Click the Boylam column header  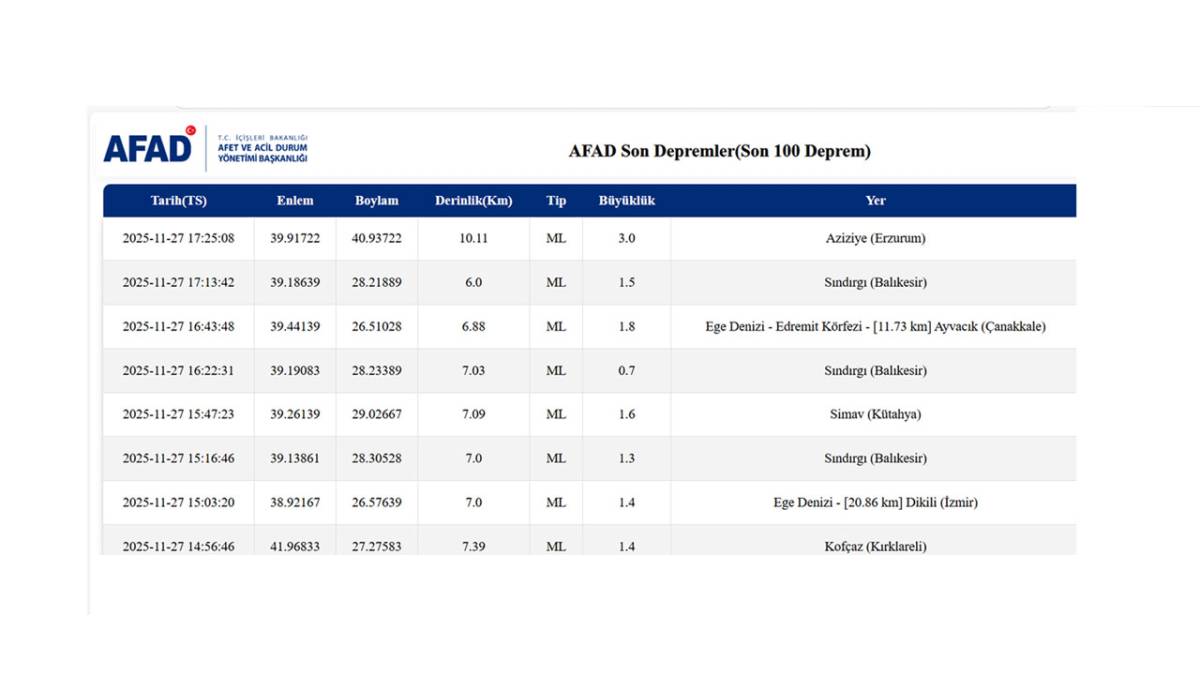coord(376,201)
